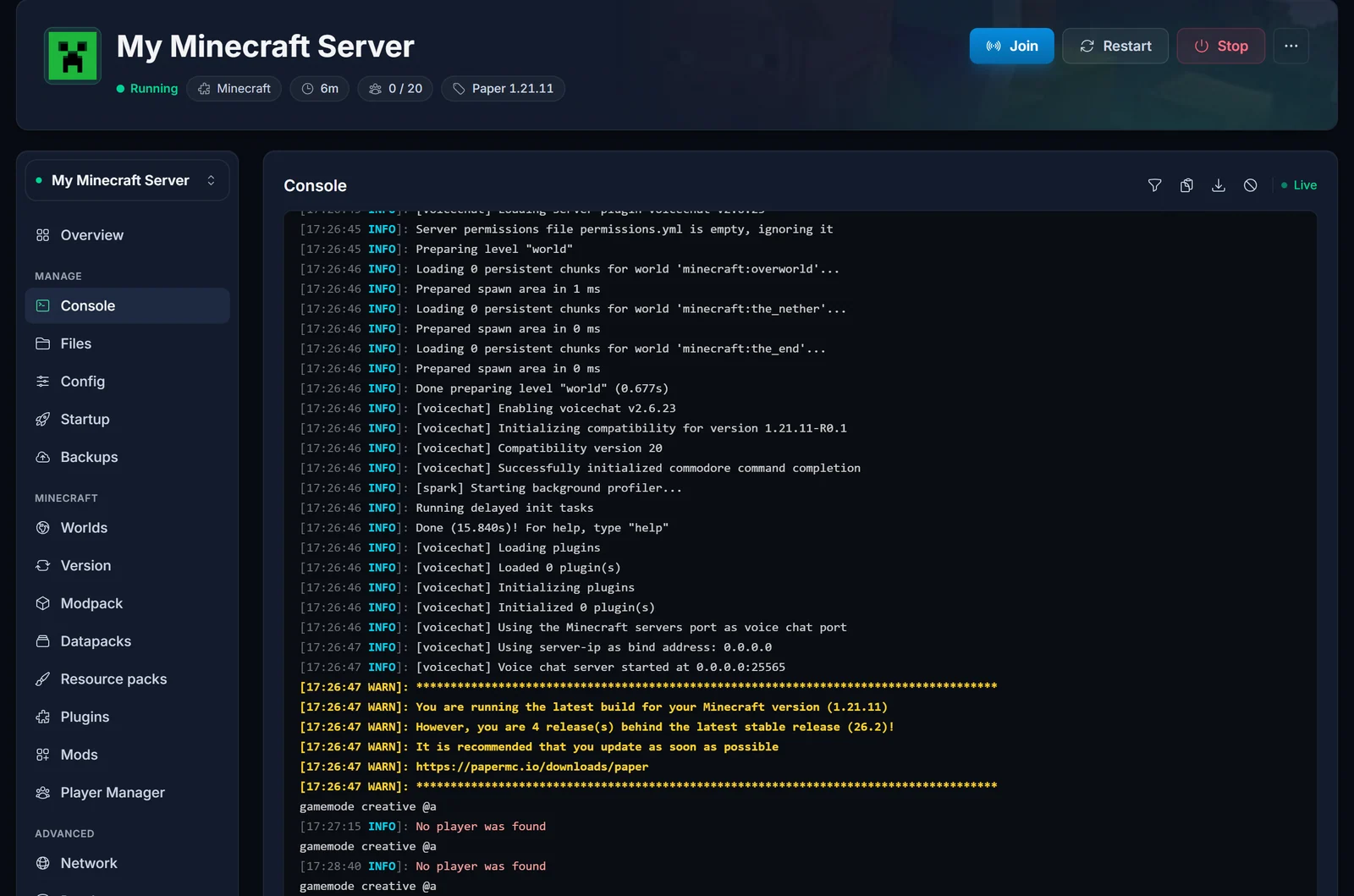Expand the server selector chevrons
The image size is (1354, 896).
point(211,180)
